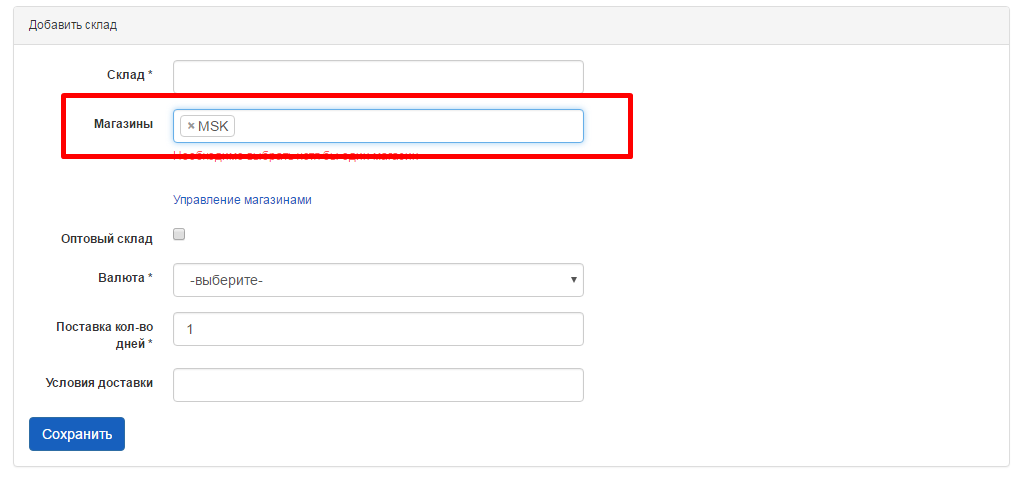Focus the Склад name input field
This screenshot has width=1022, height=478.
point(378,77)
